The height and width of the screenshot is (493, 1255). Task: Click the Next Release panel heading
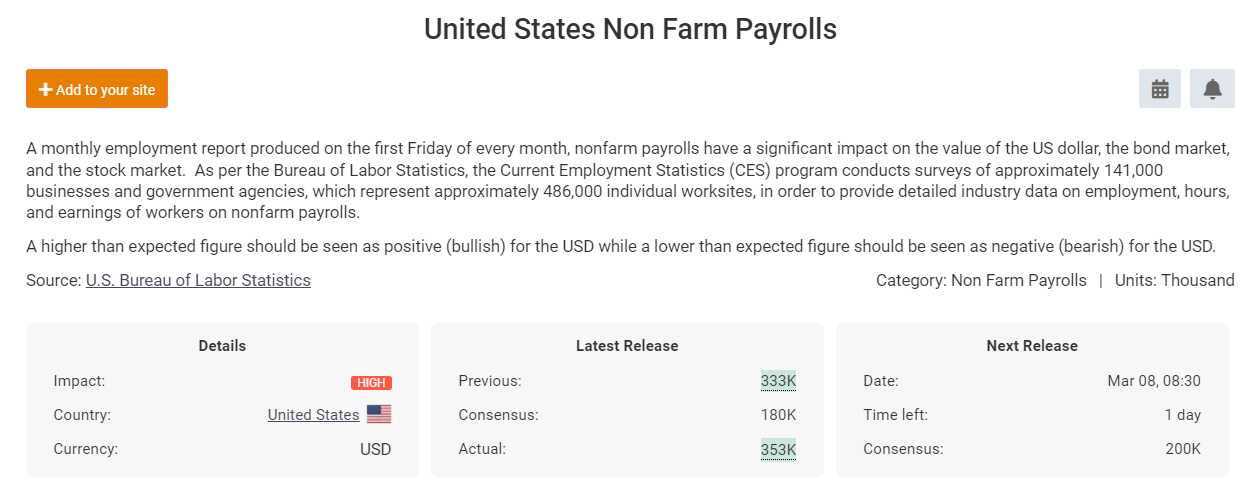pyautogui.click(x=1032, y=346)
